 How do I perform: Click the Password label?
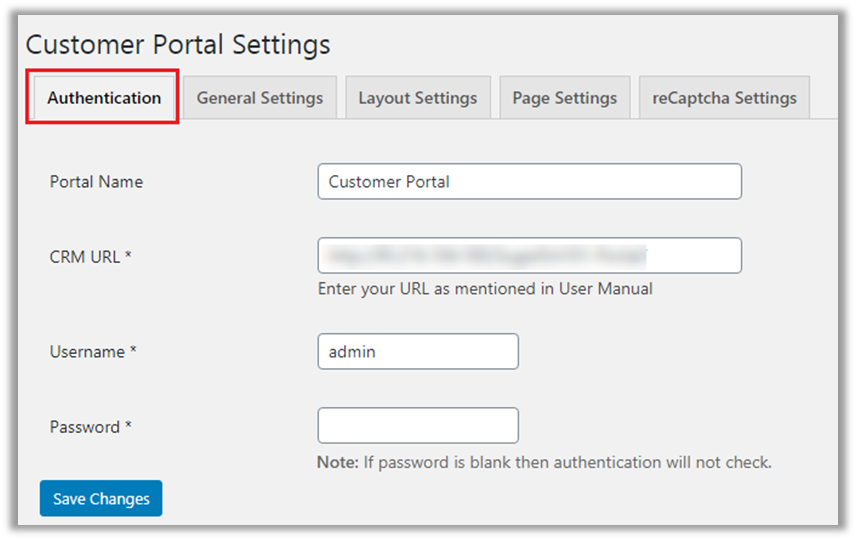click(85, 427)
